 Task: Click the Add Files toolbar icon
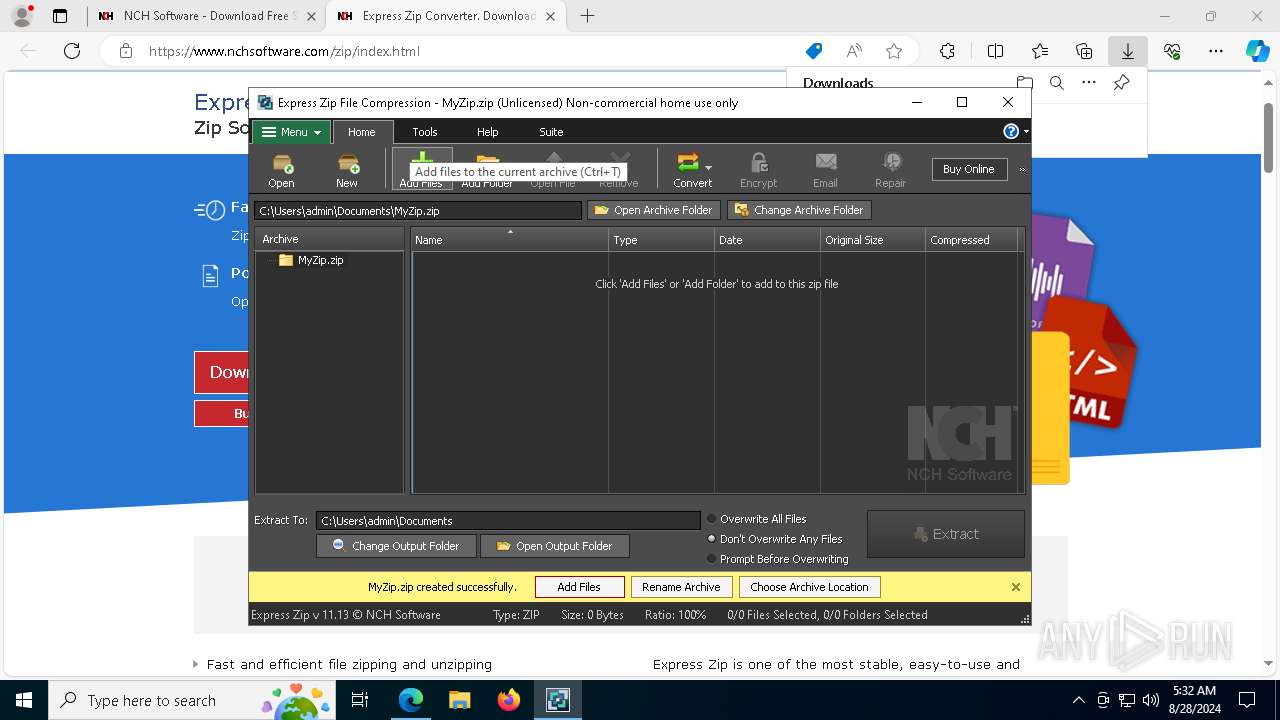pos(421,169)
